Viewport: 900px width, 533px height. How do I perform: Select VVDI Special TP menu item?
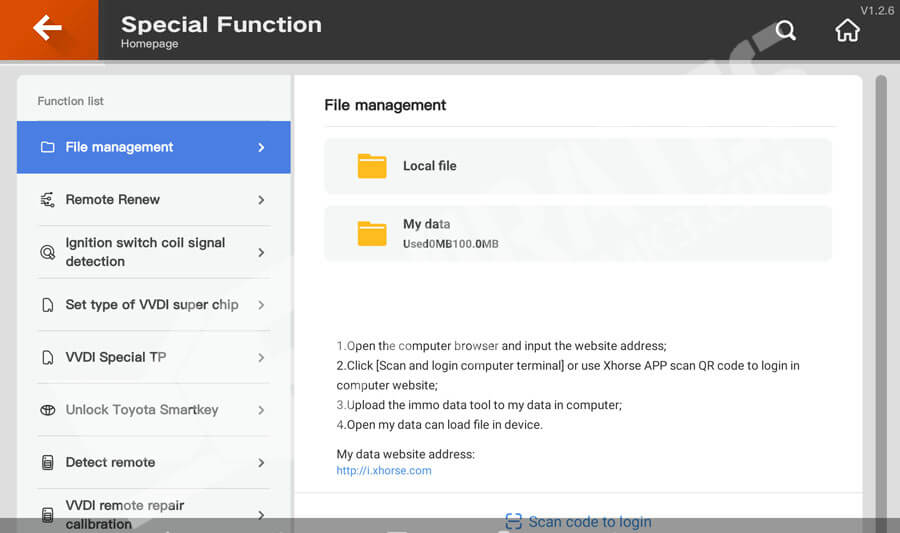coord(115,358)
